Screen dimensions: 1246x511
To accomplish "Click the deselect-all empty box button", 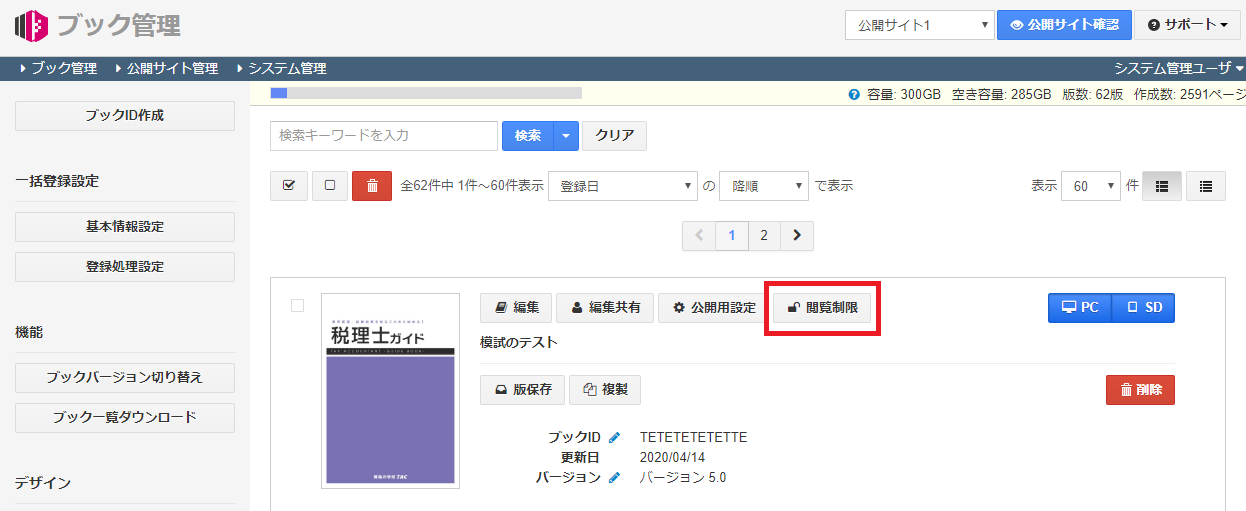I will pyautogui.click(x=330, y=186).
